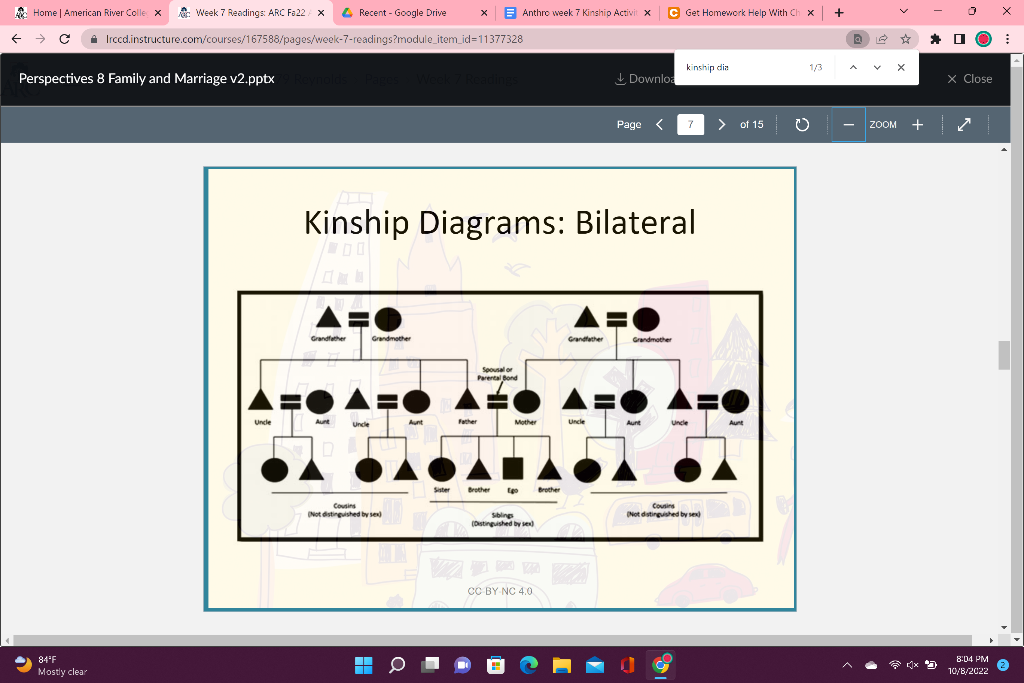Download the Perspectives 8 presentation file
This screenshot has width=1024, height=683.
(622, 78)
